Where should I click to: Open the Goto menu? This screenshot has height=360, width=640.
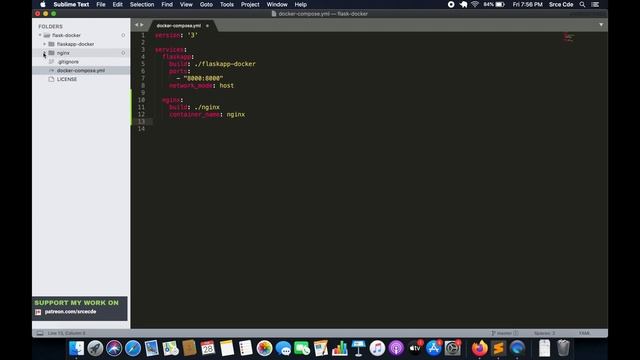coord(206,4)
